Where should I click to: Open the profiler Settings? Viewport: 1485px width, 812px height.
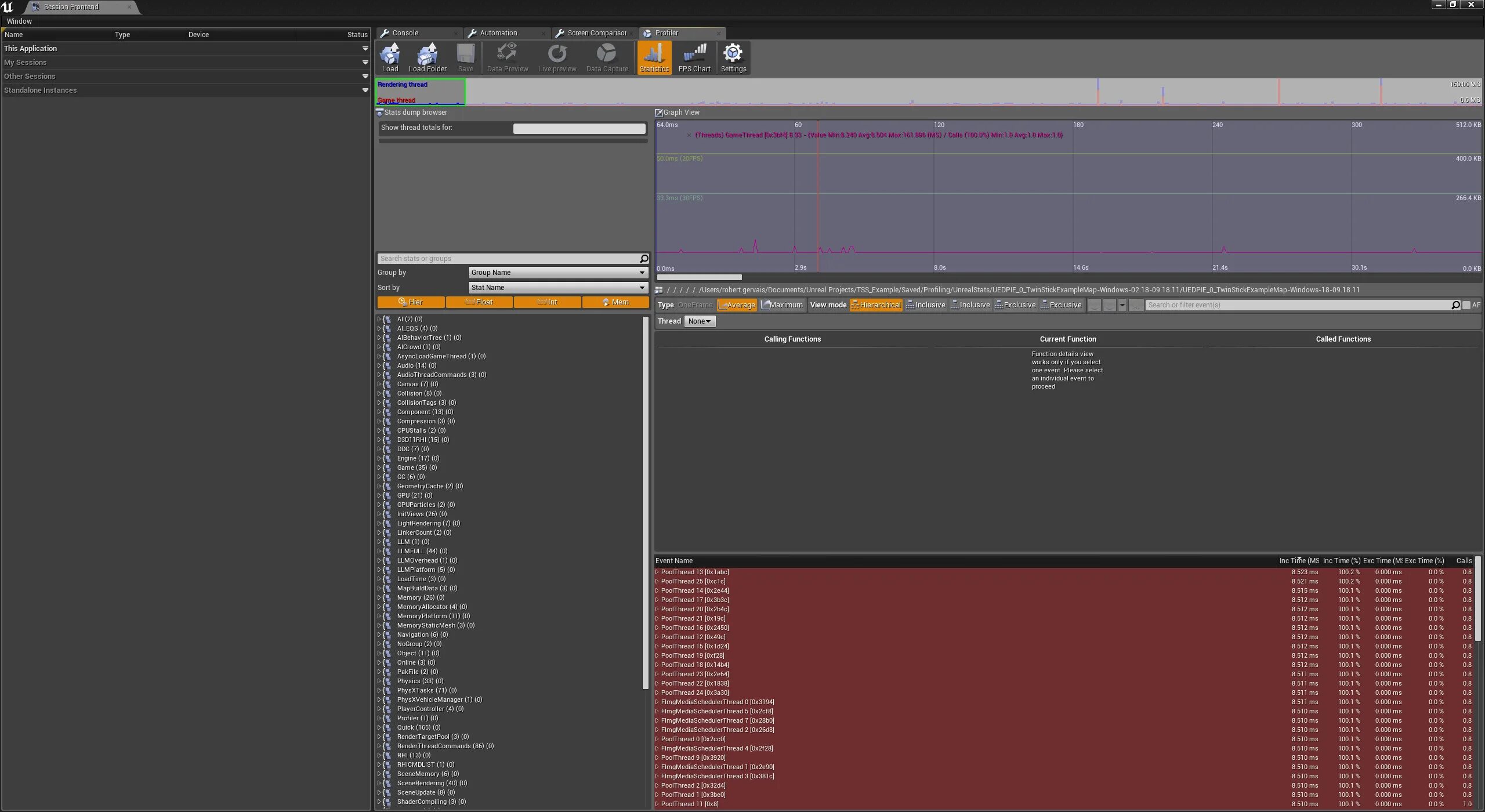click(x=733, y=57)
